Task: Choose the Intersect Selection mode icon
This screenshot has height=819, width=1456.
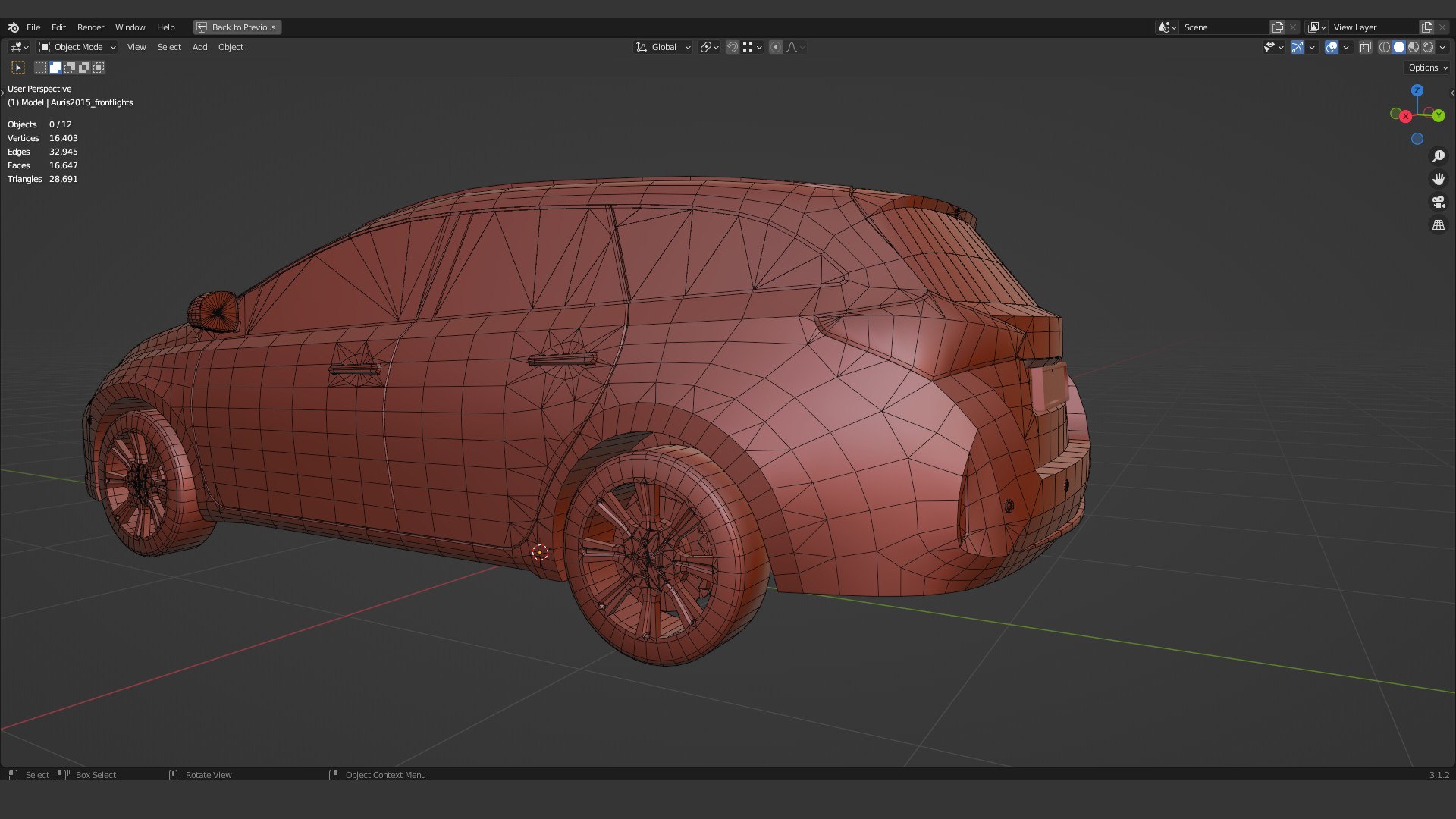Action: pyautogui.click(x=99, y=67)
